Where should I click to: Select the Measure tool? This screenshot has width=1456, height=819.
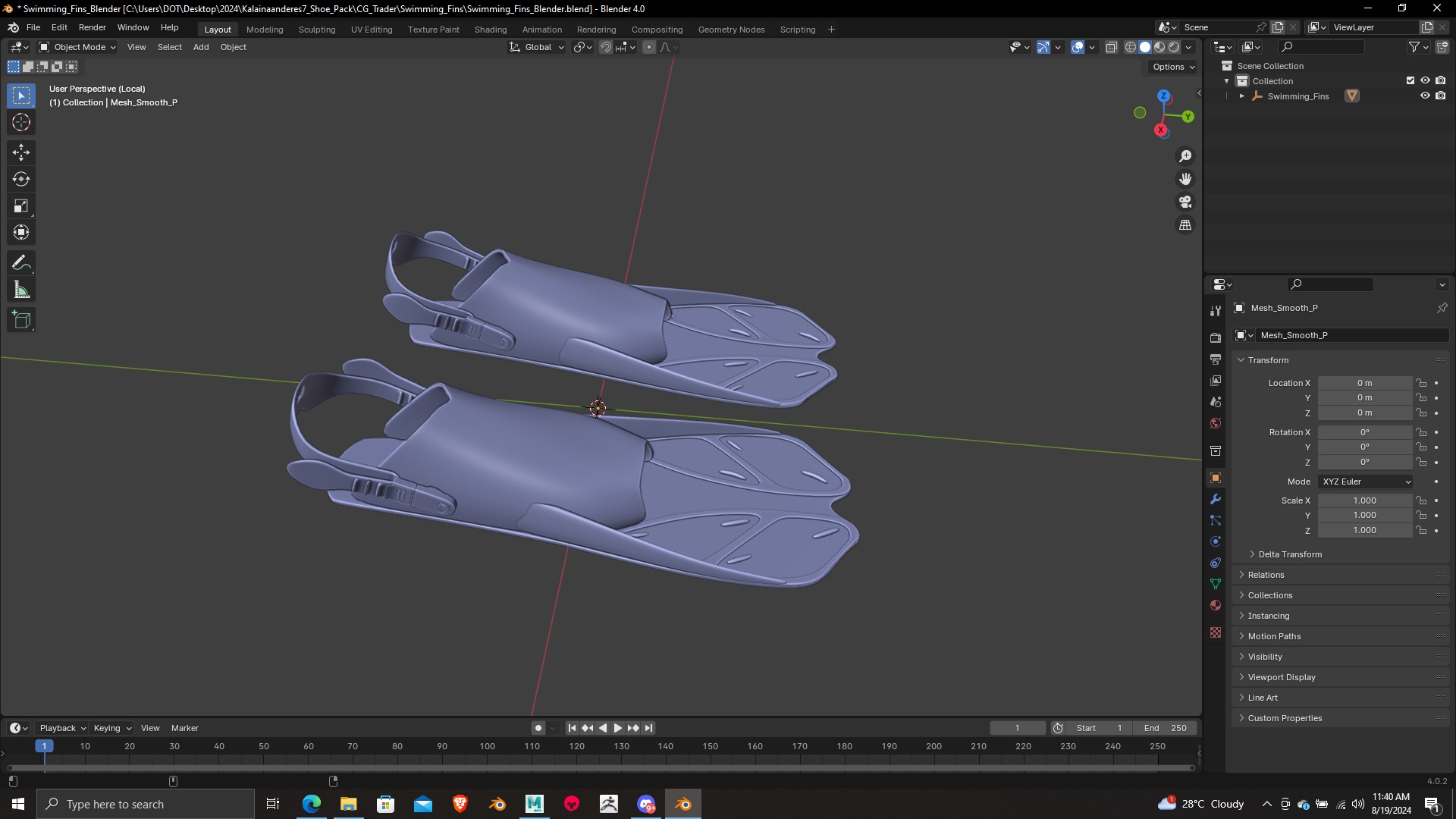(21, 290)
